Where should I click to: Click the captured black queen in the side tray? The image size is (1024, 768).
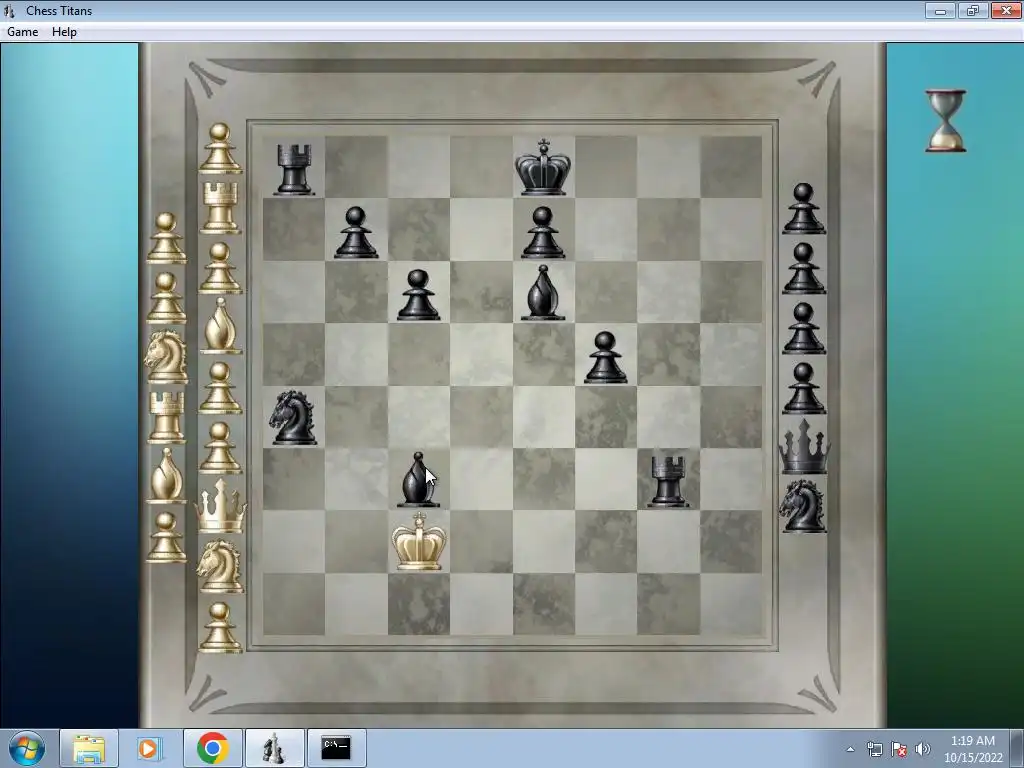[x=804, y=447]
